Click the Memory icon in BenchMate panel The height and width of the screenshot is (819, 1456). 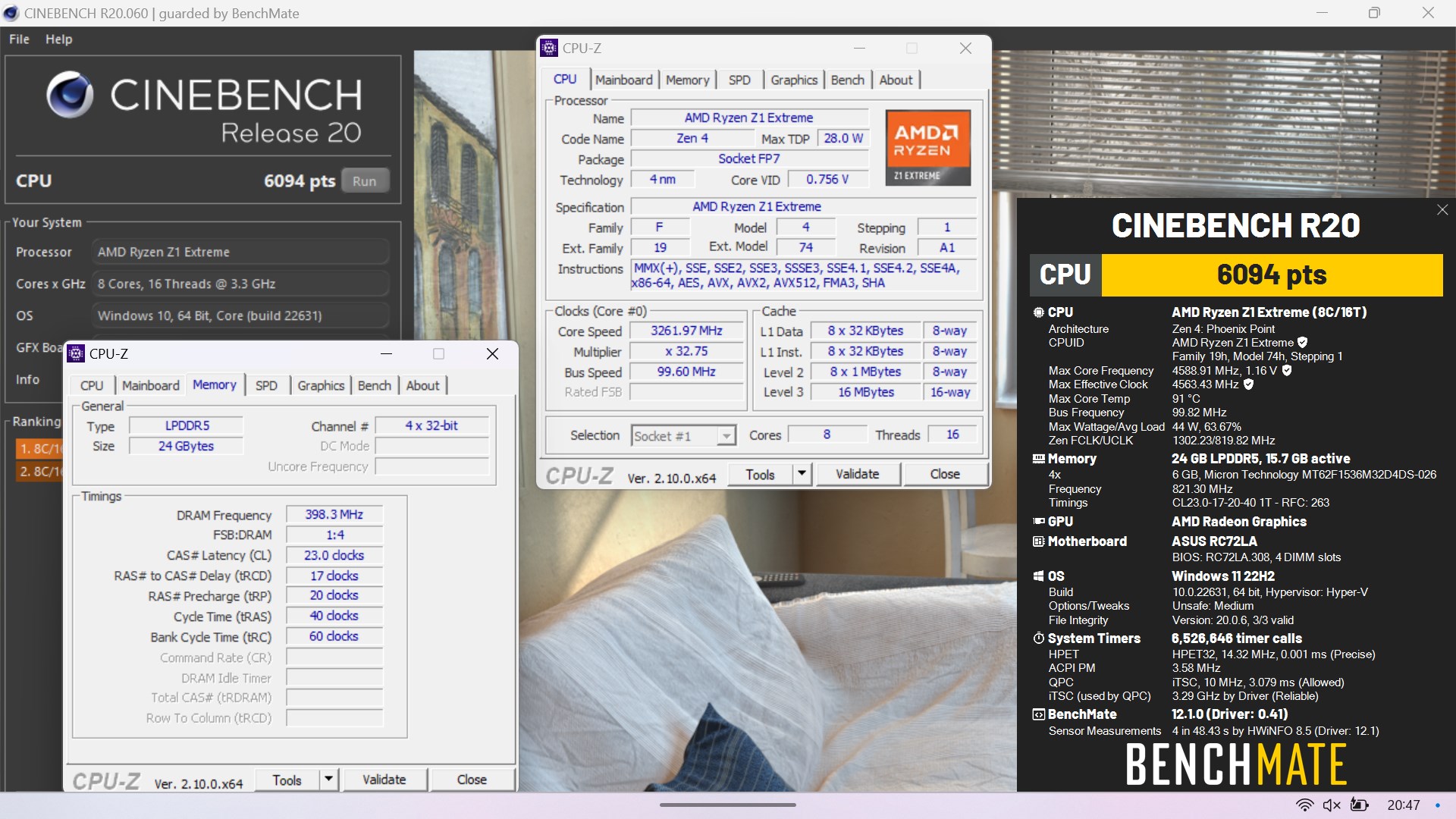point(1038,459)
